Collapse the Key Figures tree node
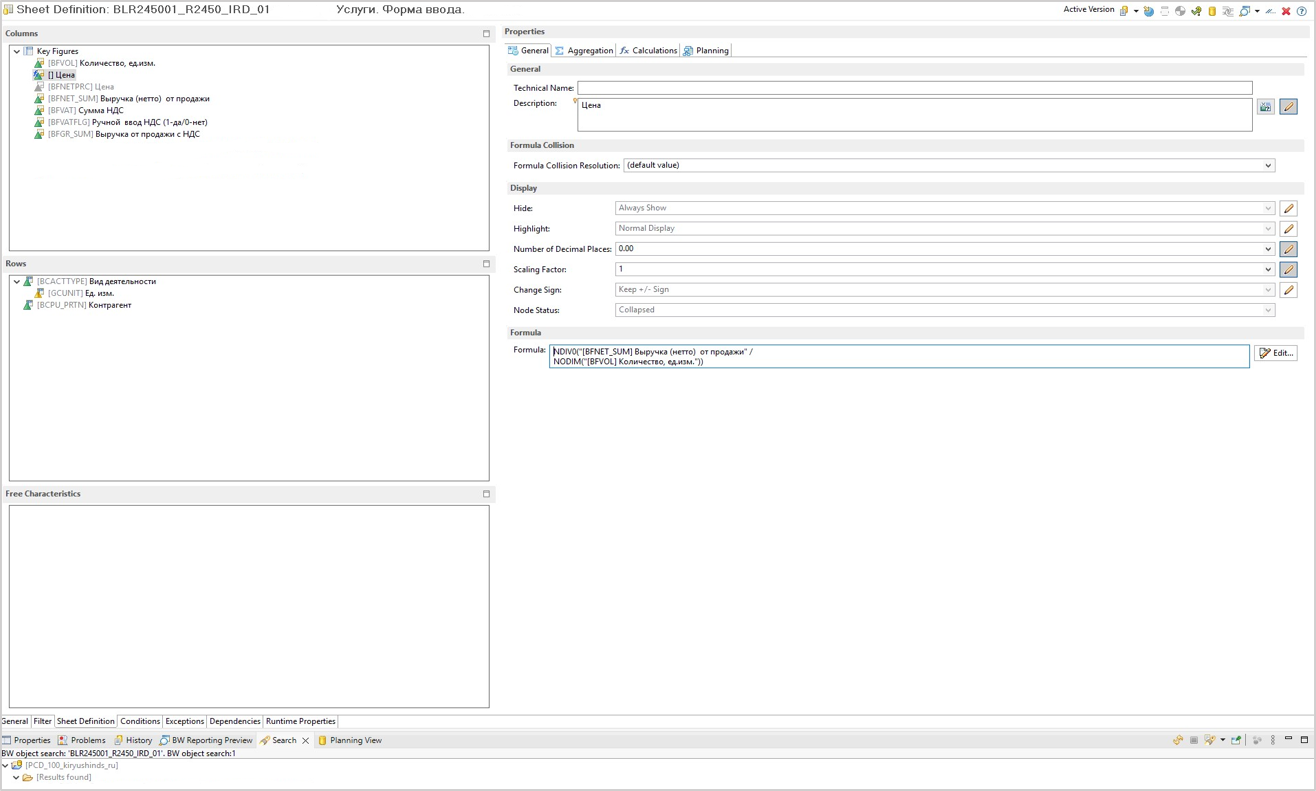Image resolution: width=1316 pixels, height=791 pixels. [17, 51]
